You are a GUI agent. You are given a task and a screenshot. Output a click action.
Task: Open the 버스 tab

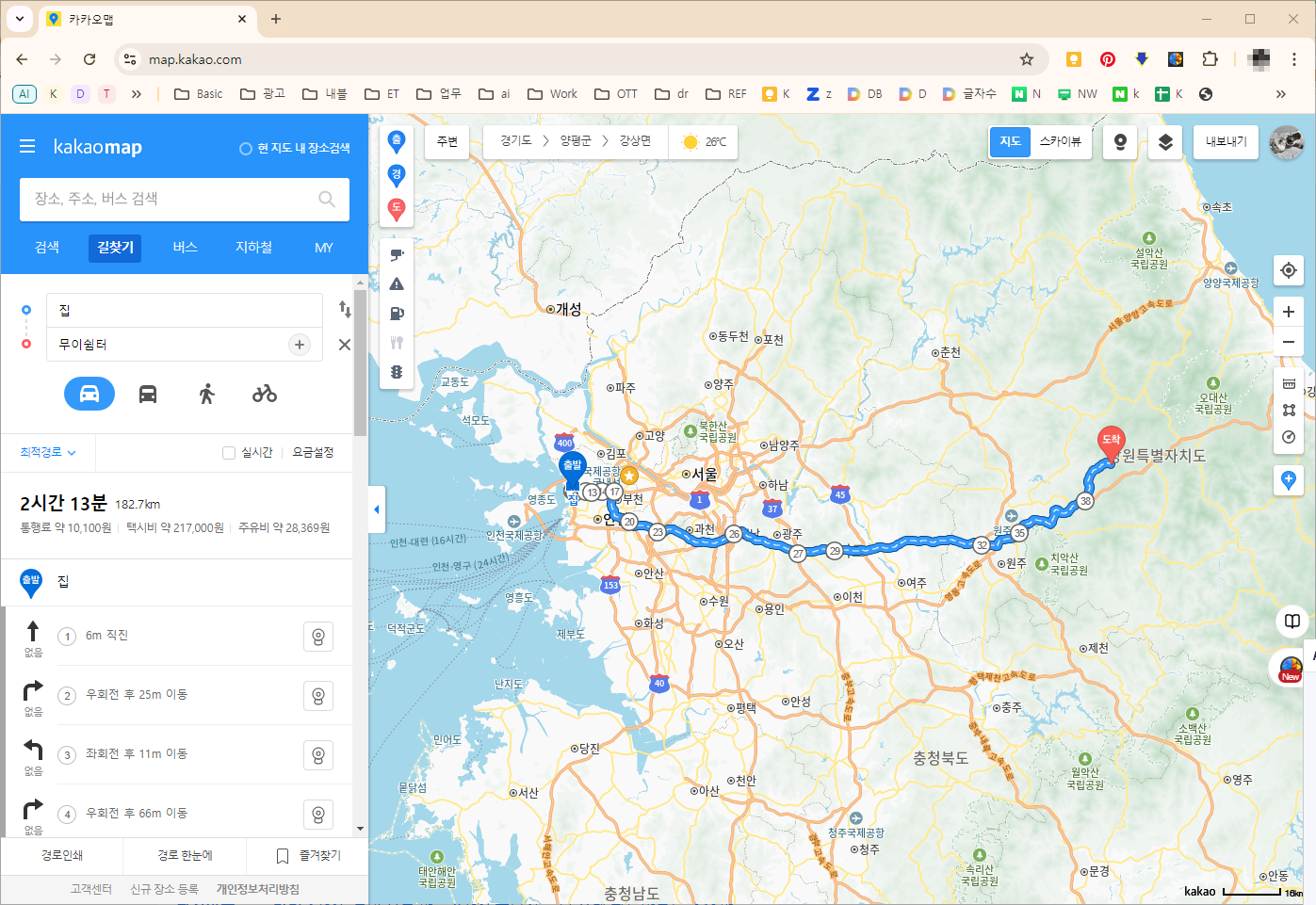click(186, 248)
